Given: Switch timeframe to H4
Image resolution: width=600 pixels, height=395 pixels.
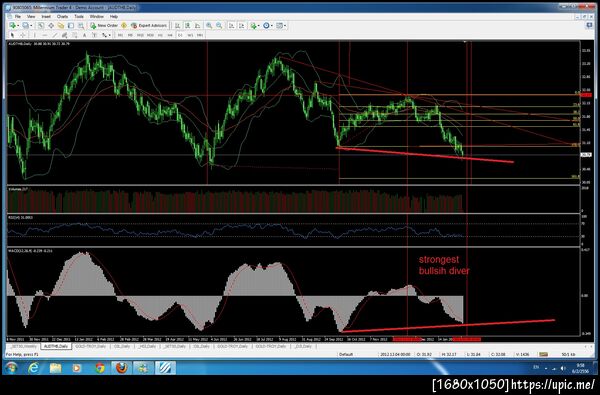Looking at the screenshot, I should coord(170,35).
